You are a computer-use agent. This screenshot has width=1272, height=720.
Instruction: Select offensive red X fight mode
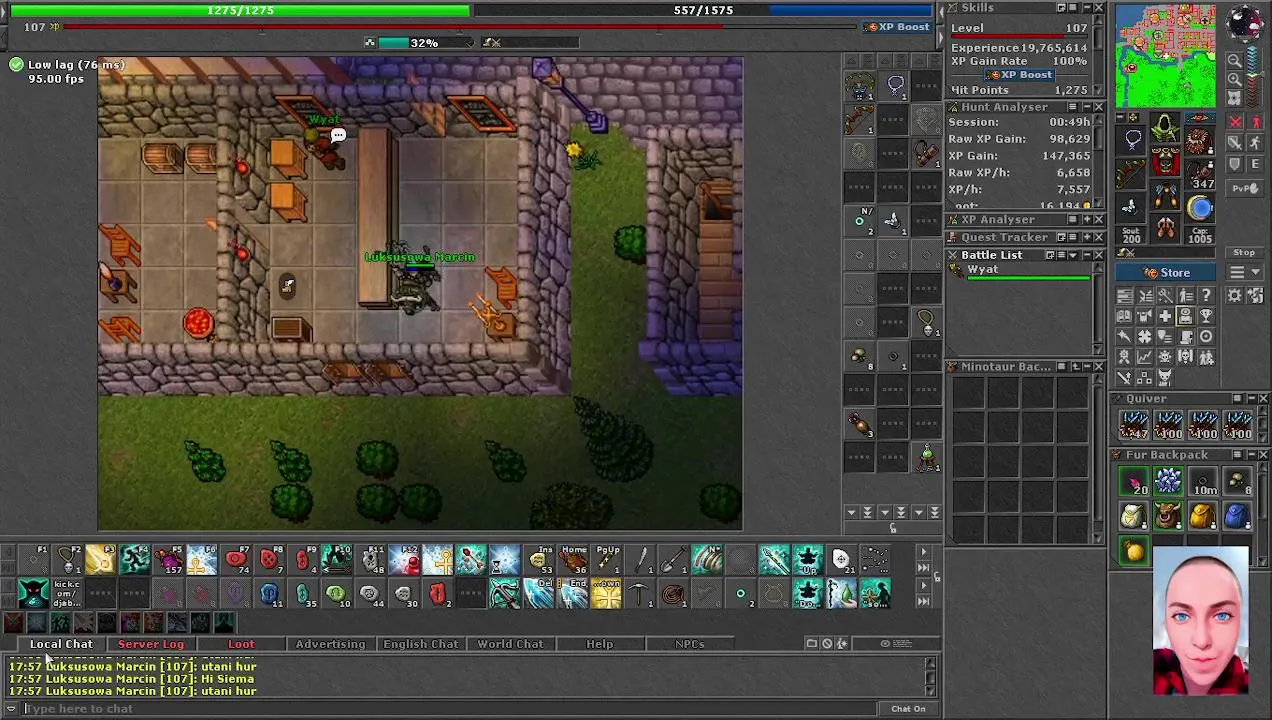point(1236,123)
